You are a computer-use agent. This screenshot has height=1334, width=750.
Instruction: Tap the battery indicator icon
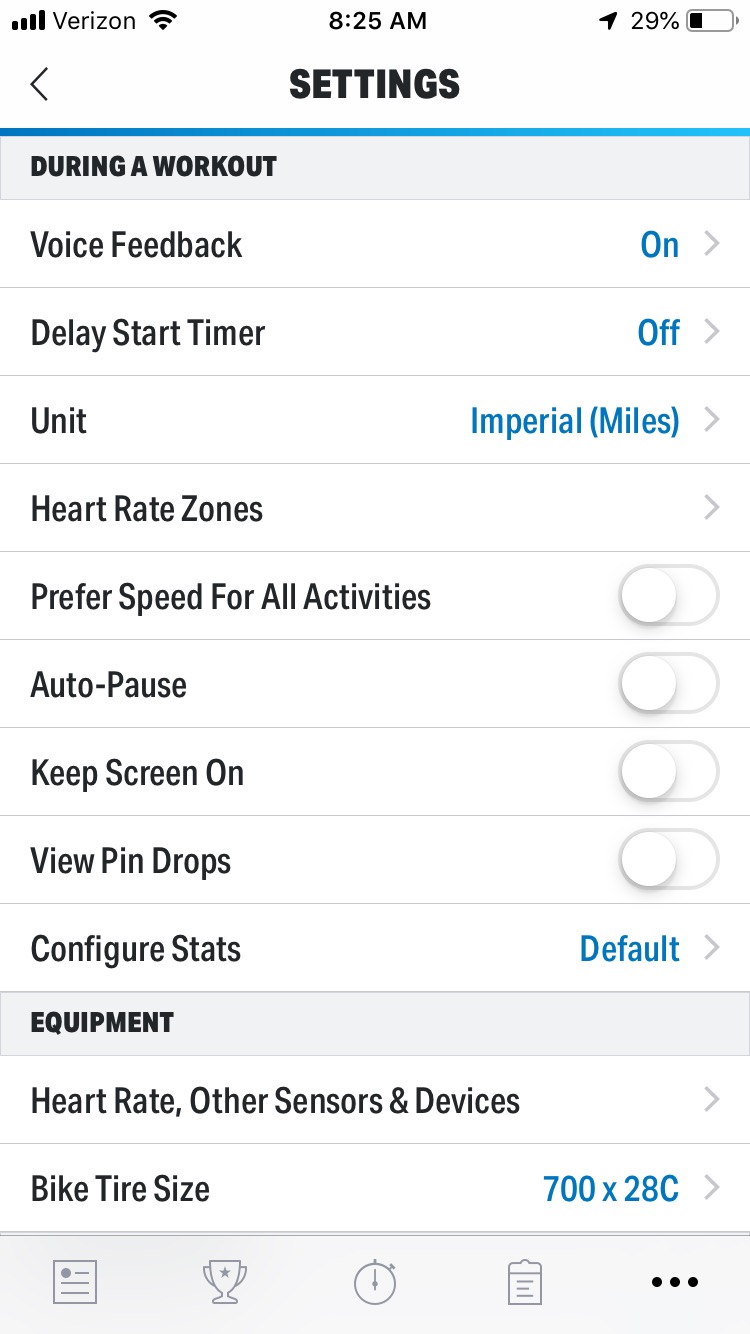click(713, 20)
